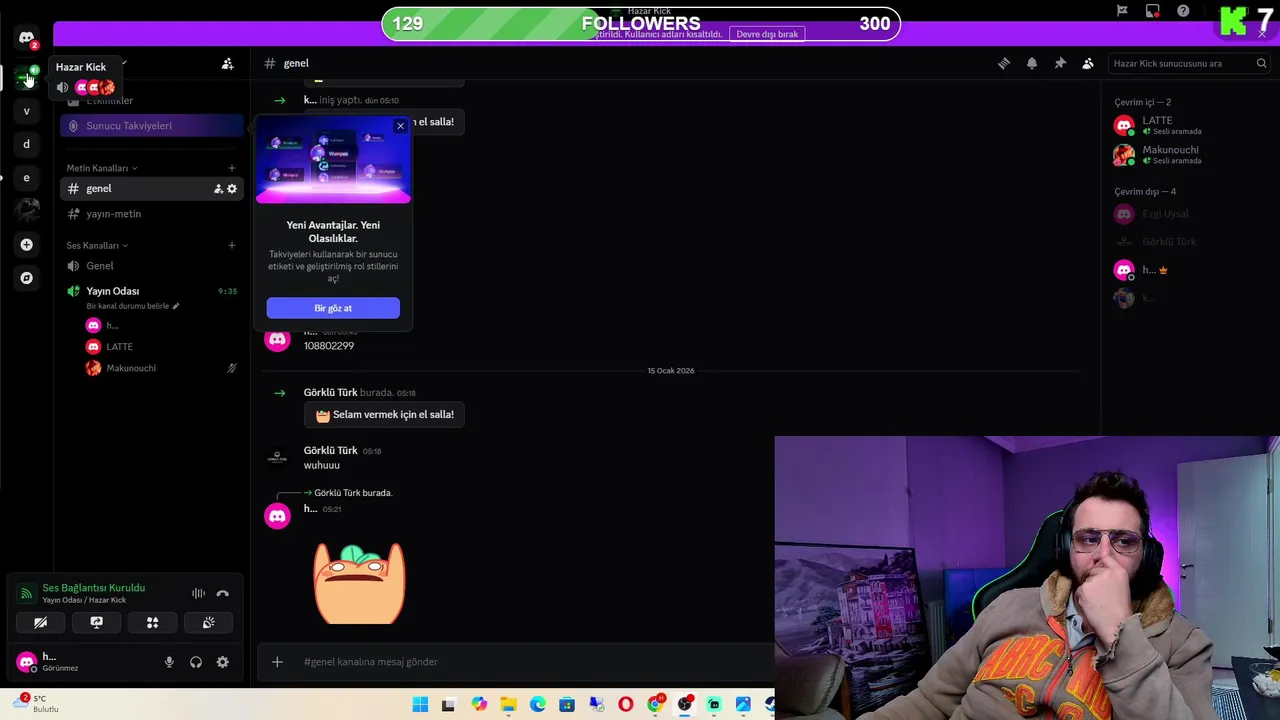
Task: Toggle headphone deafen in user panel
Action: [196, 662]
